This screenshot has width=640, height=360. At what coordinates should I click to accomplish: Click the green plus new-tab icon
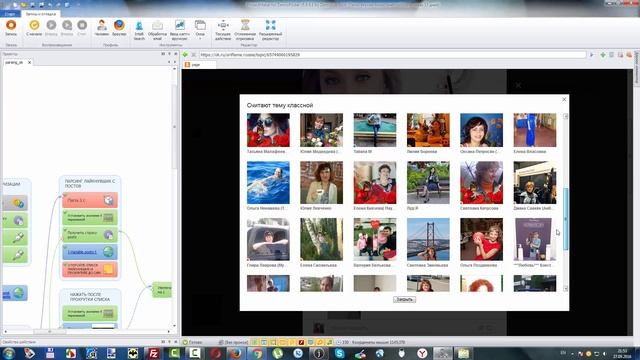(x=603, y=55)
